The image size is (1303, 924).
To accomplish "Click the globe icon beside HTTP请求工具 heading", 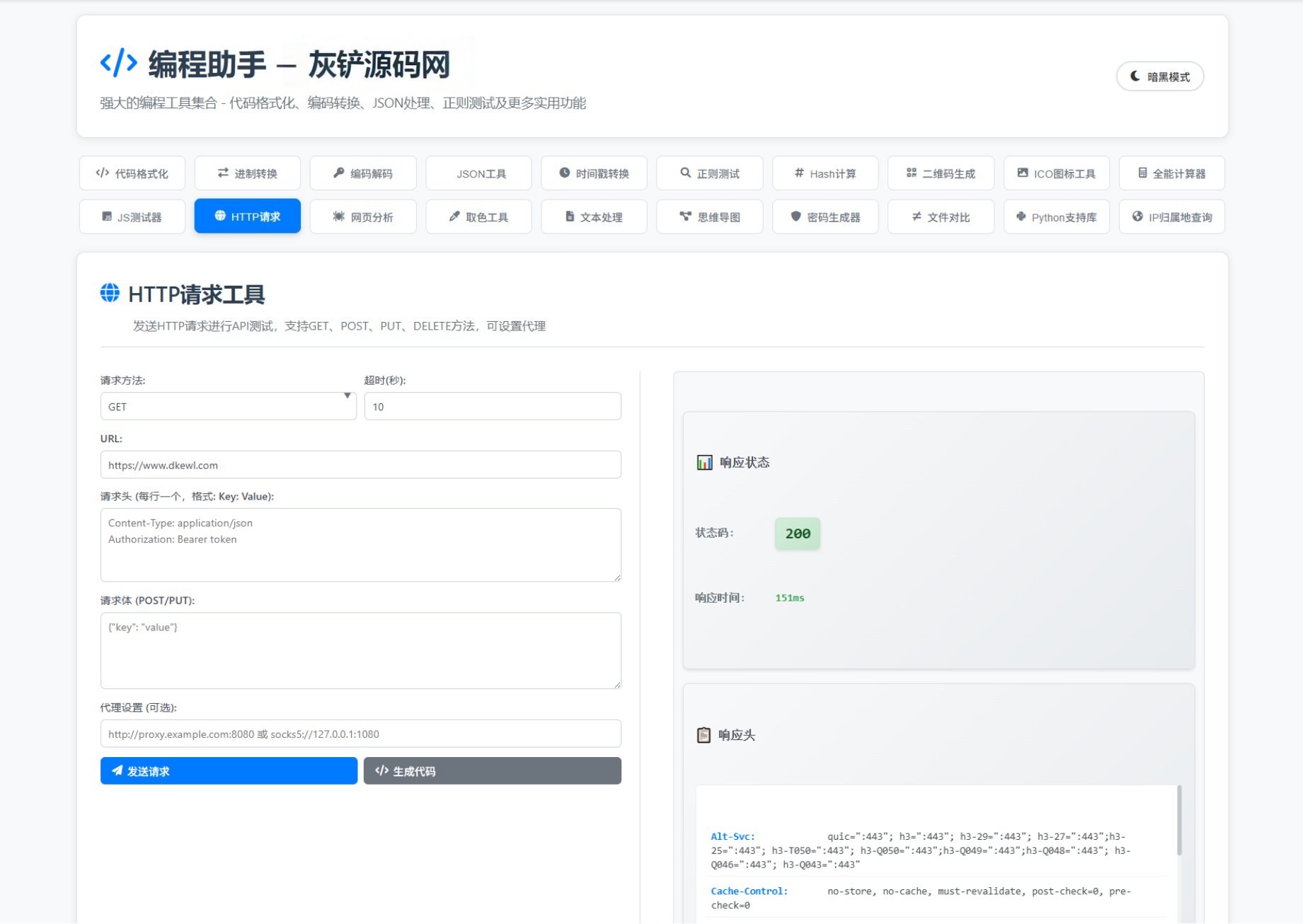I will tap(110, 293).
